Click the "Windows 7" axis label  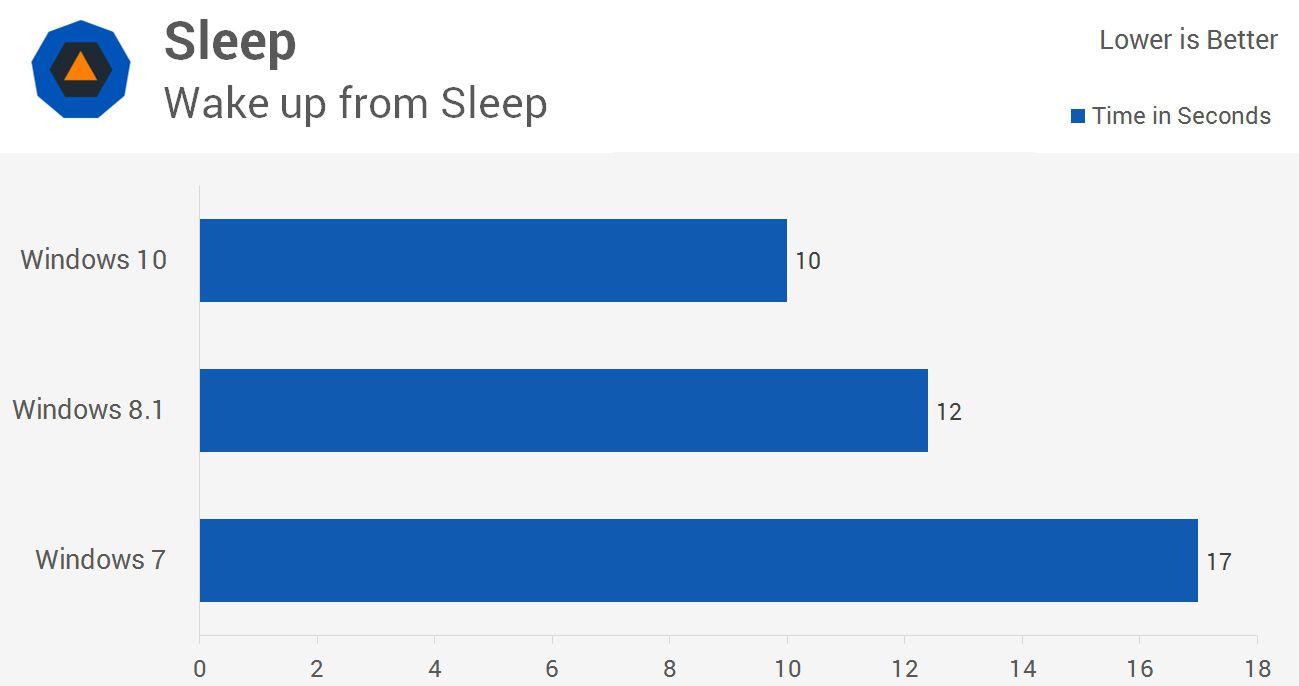[x=100, y=560]
